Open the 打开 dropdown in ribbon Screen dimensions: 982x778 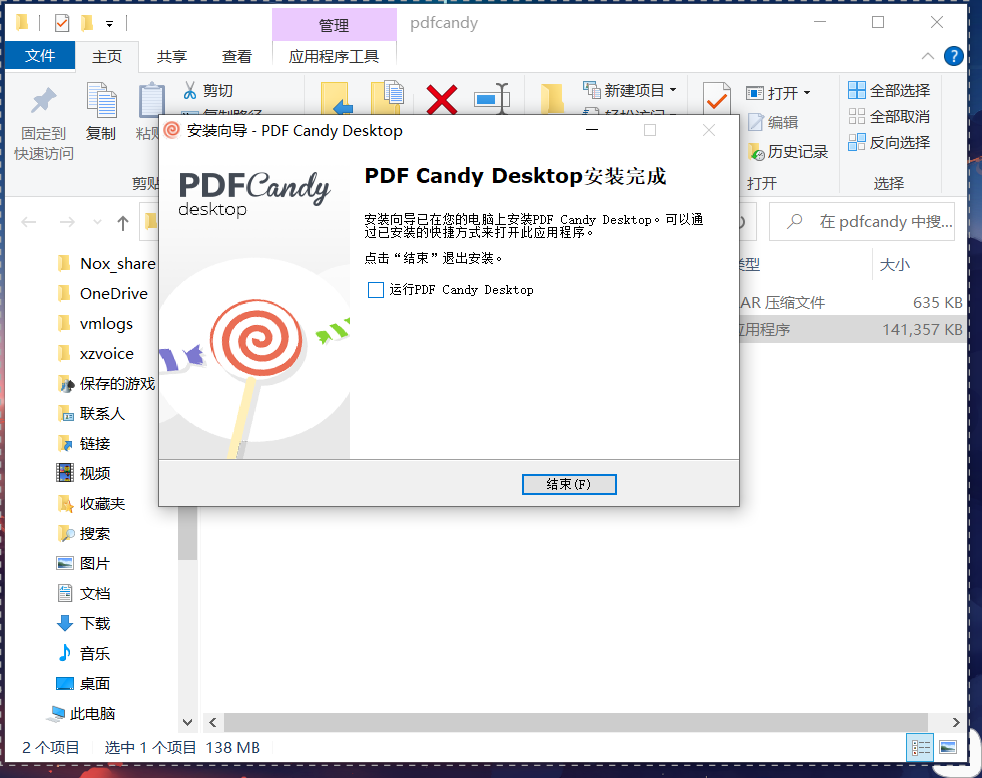(x=778, y=93)
